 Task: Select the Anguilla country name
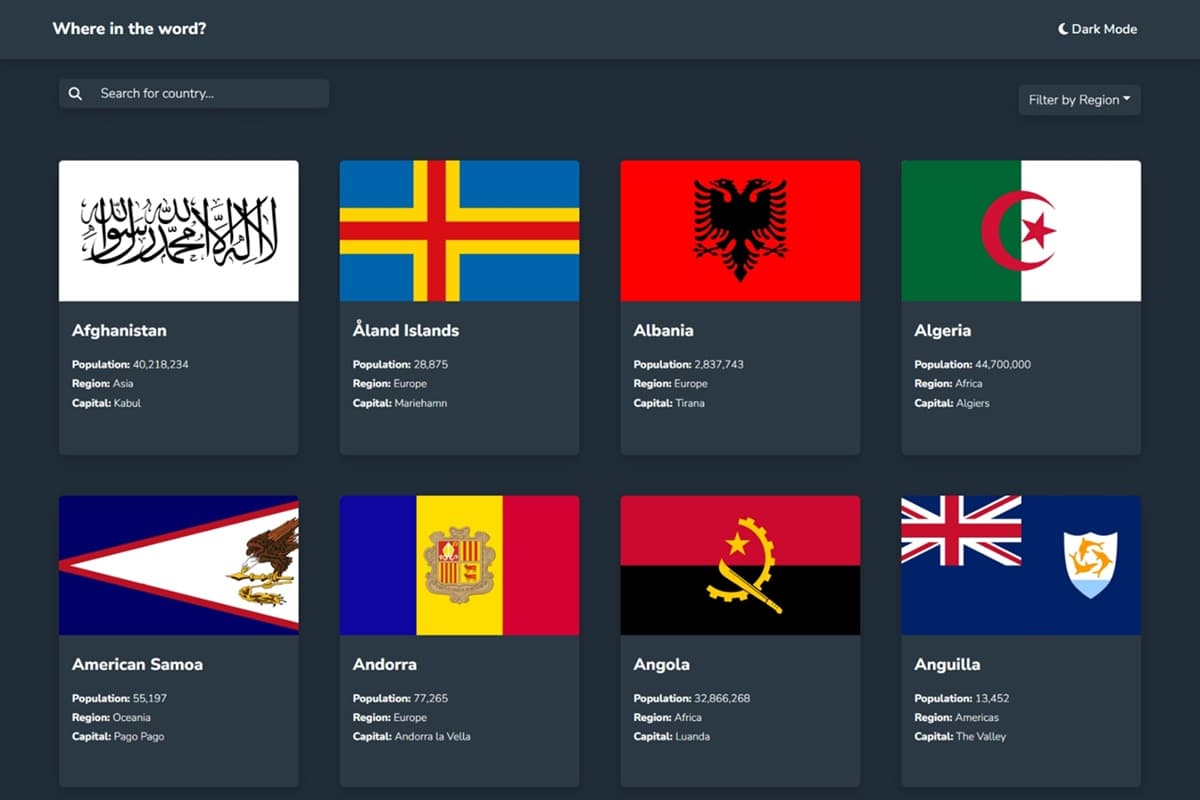click(x=947, y=665)
